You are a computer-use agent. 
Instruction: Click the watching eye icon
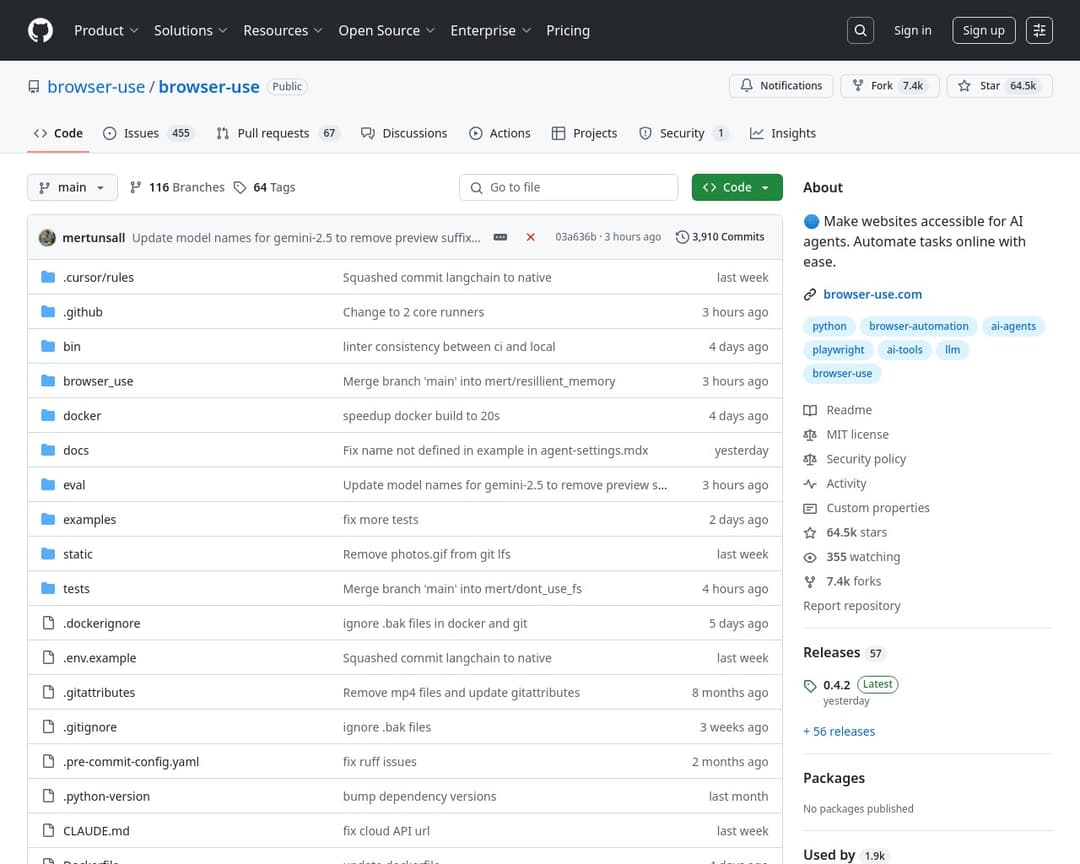click(810, 557)
